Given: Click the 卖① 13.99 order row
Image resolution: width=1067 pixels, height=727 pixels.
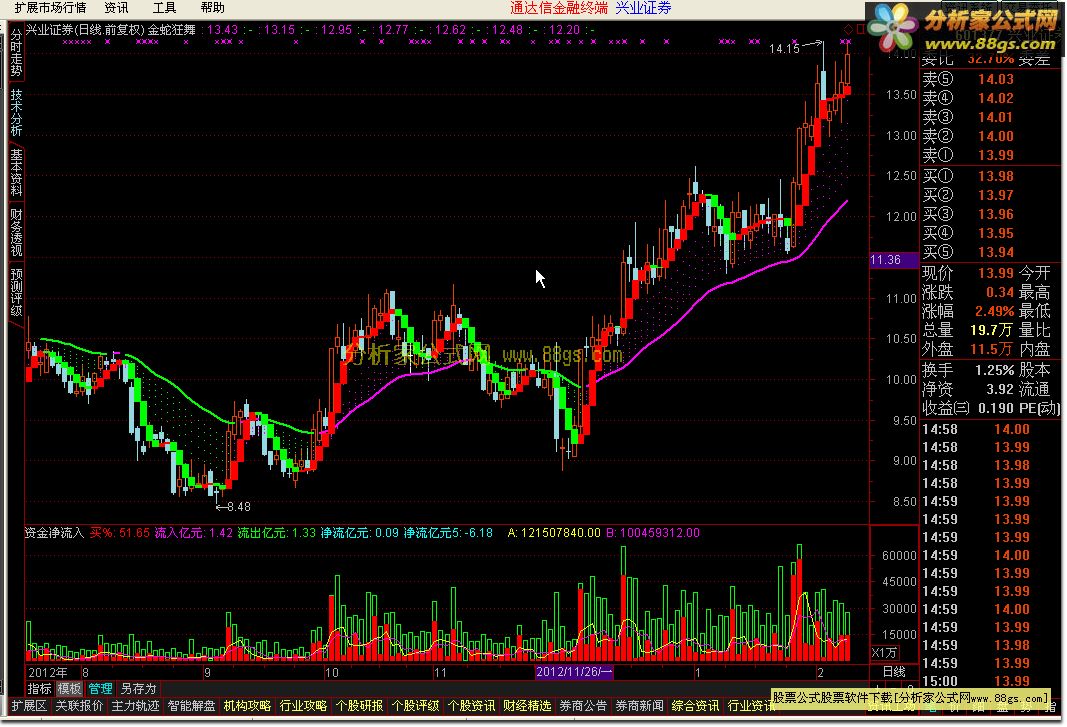Looking at the screenshot, I should point(968,155).
